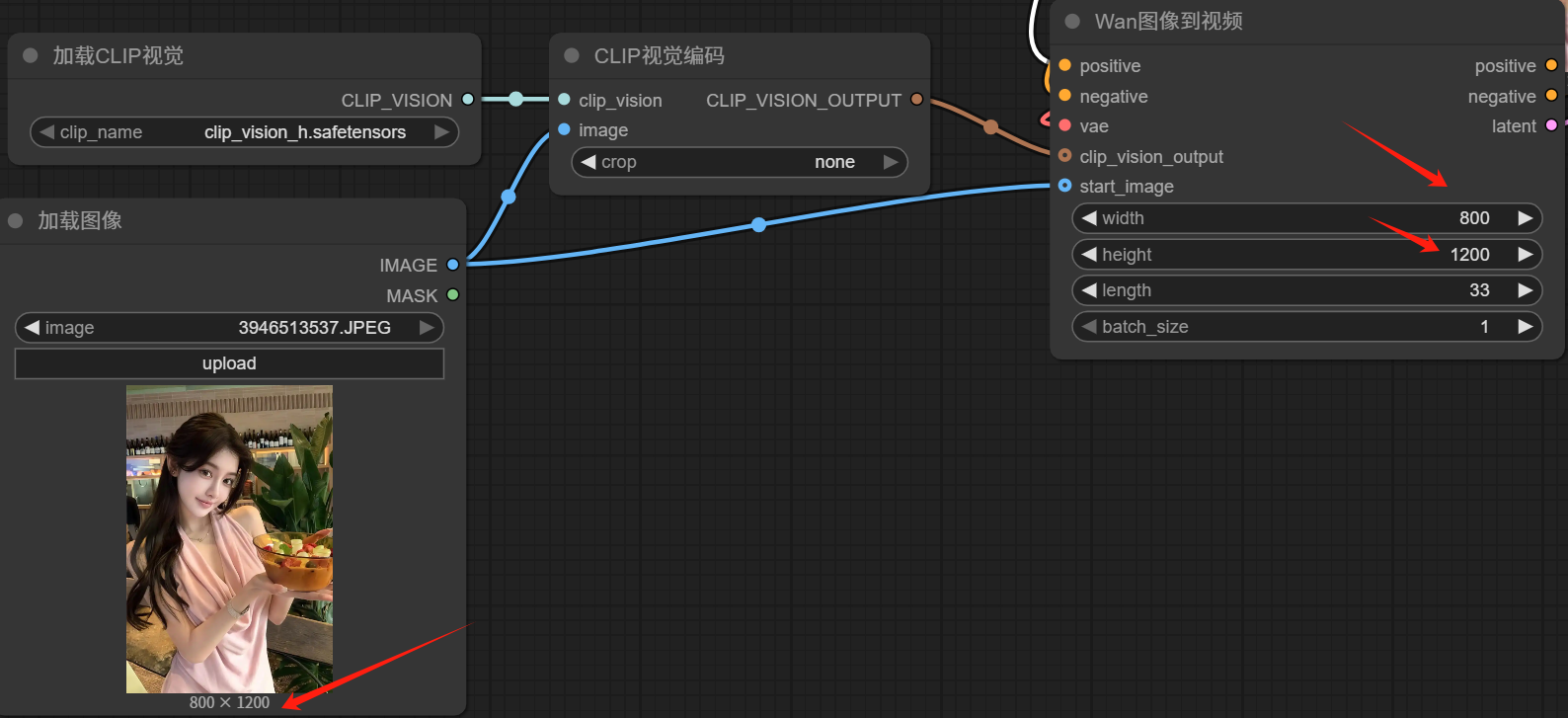This screenshot has width=1568, height=718.
Task: Increase width value with right arrow
Action: coord(1526,218)
